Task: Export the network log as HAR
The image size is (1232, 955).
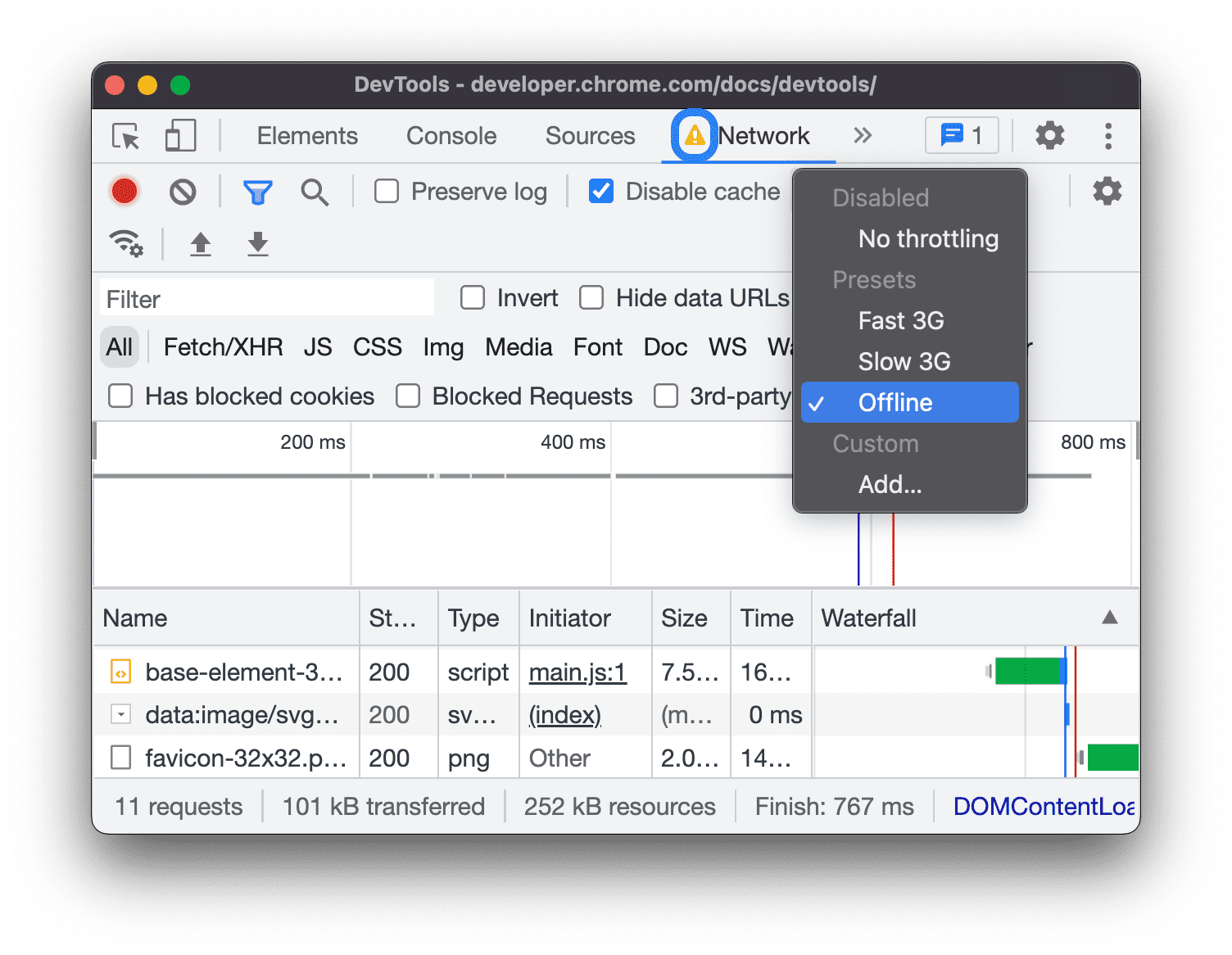Action: (257, 244)
